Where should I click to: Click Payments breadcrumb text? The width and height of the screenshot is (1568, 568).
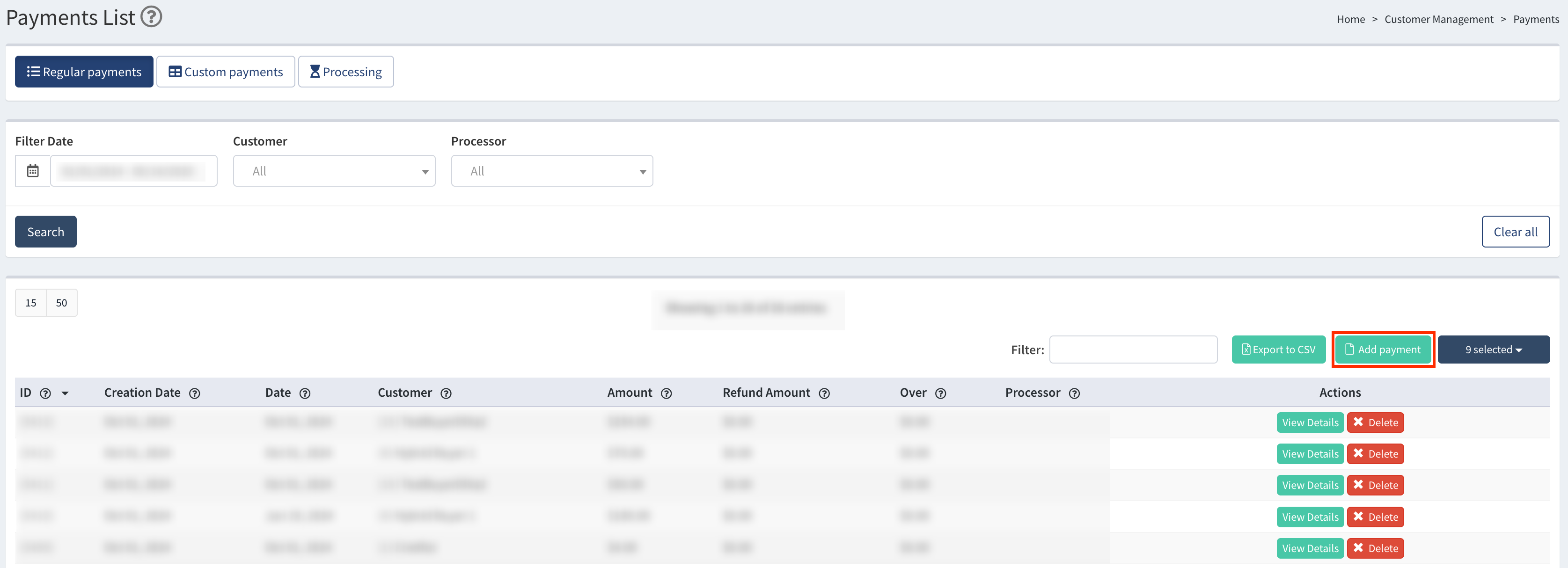coord(1536,20)
